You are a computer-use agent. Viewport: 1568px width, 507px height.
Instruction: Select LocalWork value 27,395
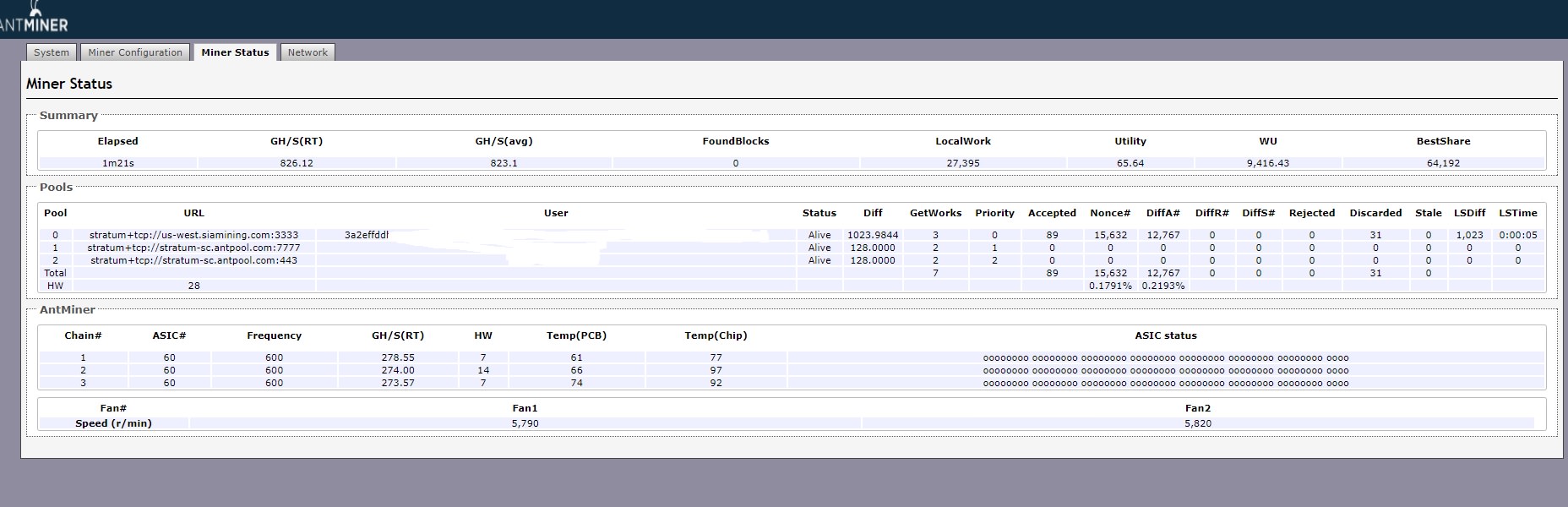(x=963, y=163)
